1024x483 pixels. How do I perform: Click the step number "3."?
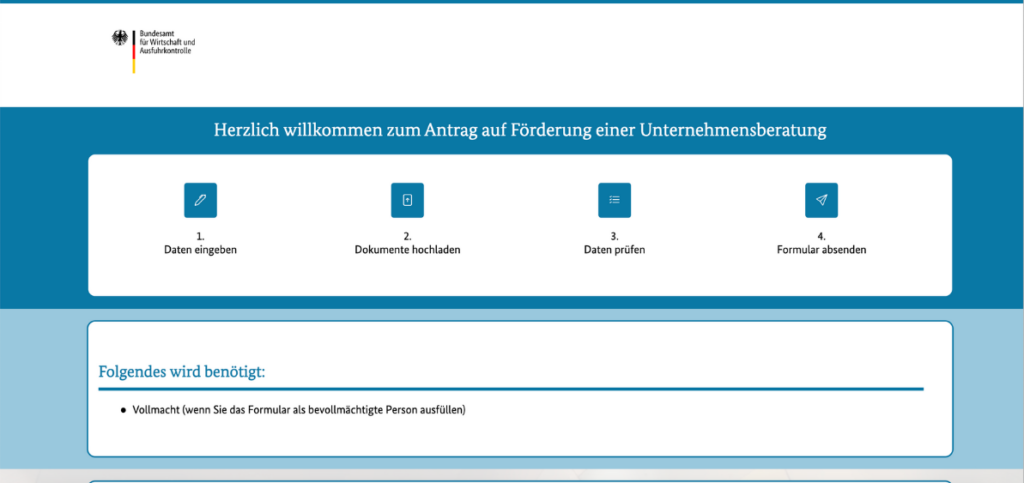(x=614, y=237)
